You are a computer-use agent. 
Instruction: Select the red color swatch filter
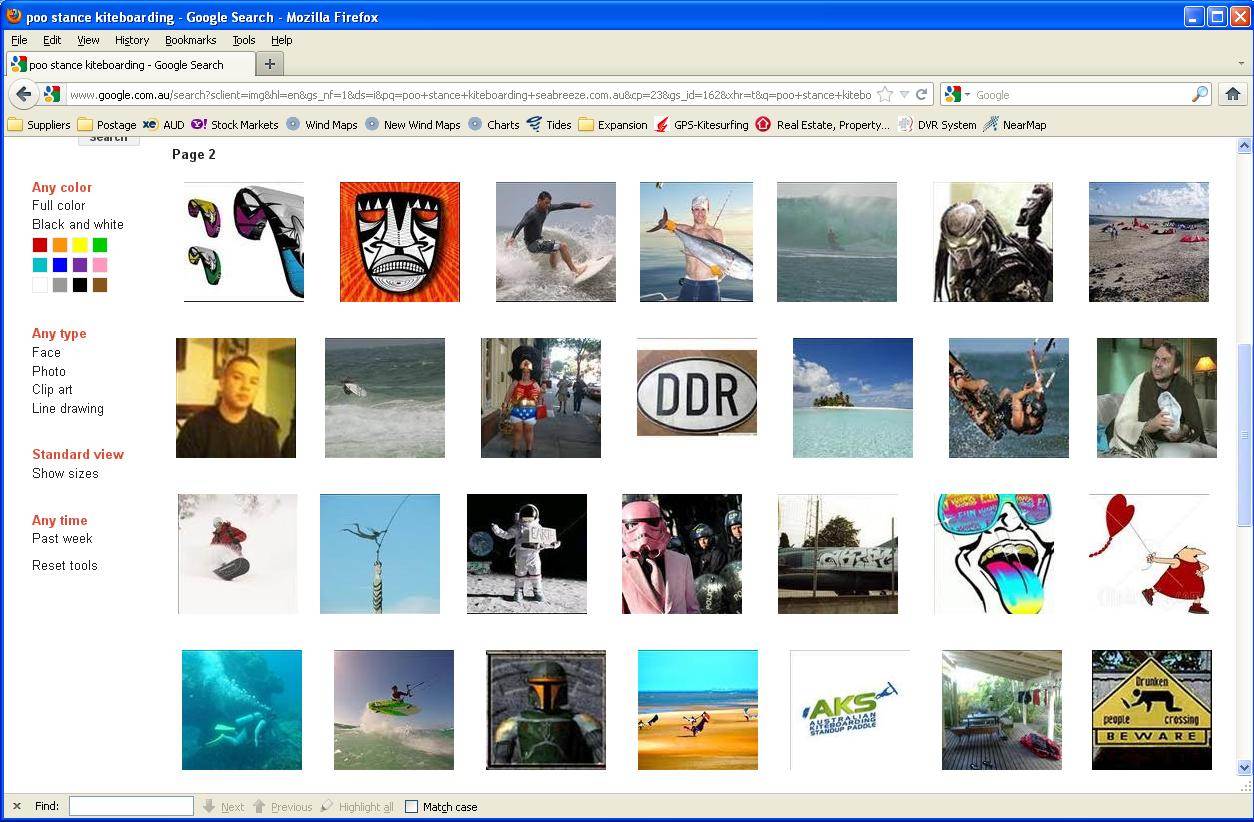[40, 245]
